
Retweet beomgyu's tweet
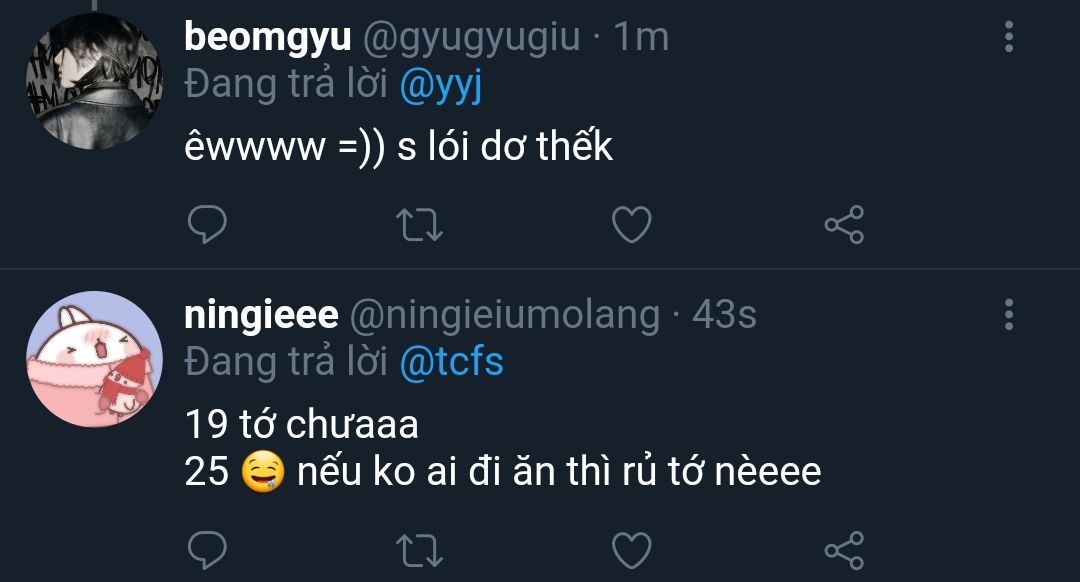[x=420, y=225]
